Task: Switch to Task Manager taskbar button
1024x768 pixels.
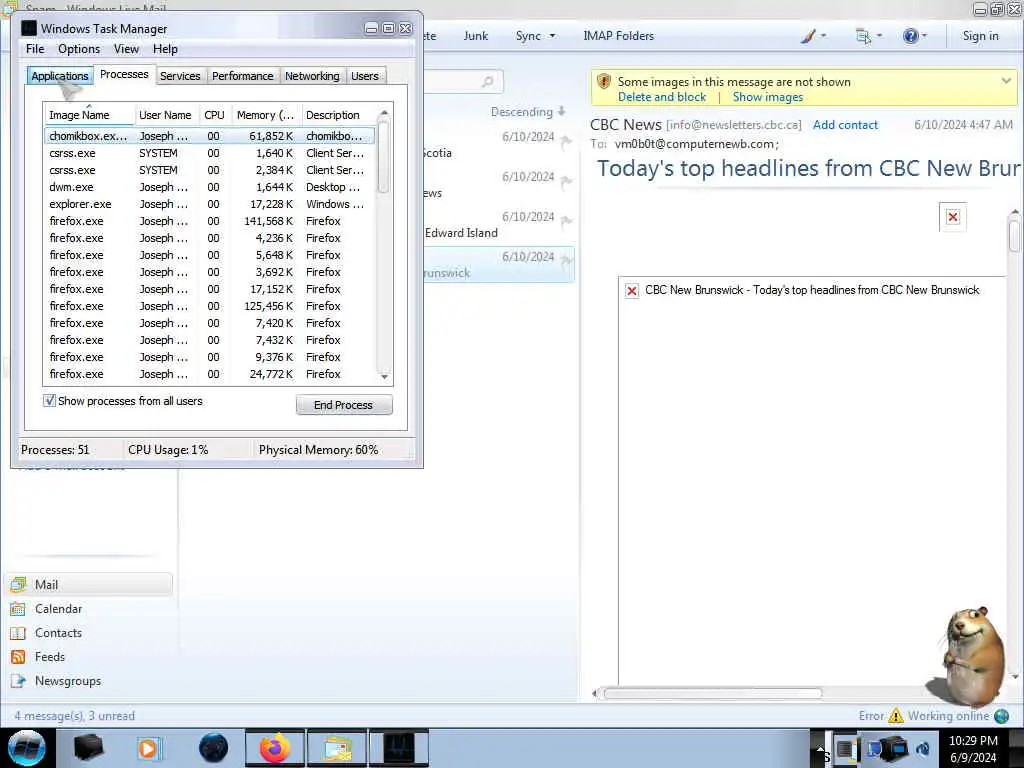Action: click(x=399, y=748)
